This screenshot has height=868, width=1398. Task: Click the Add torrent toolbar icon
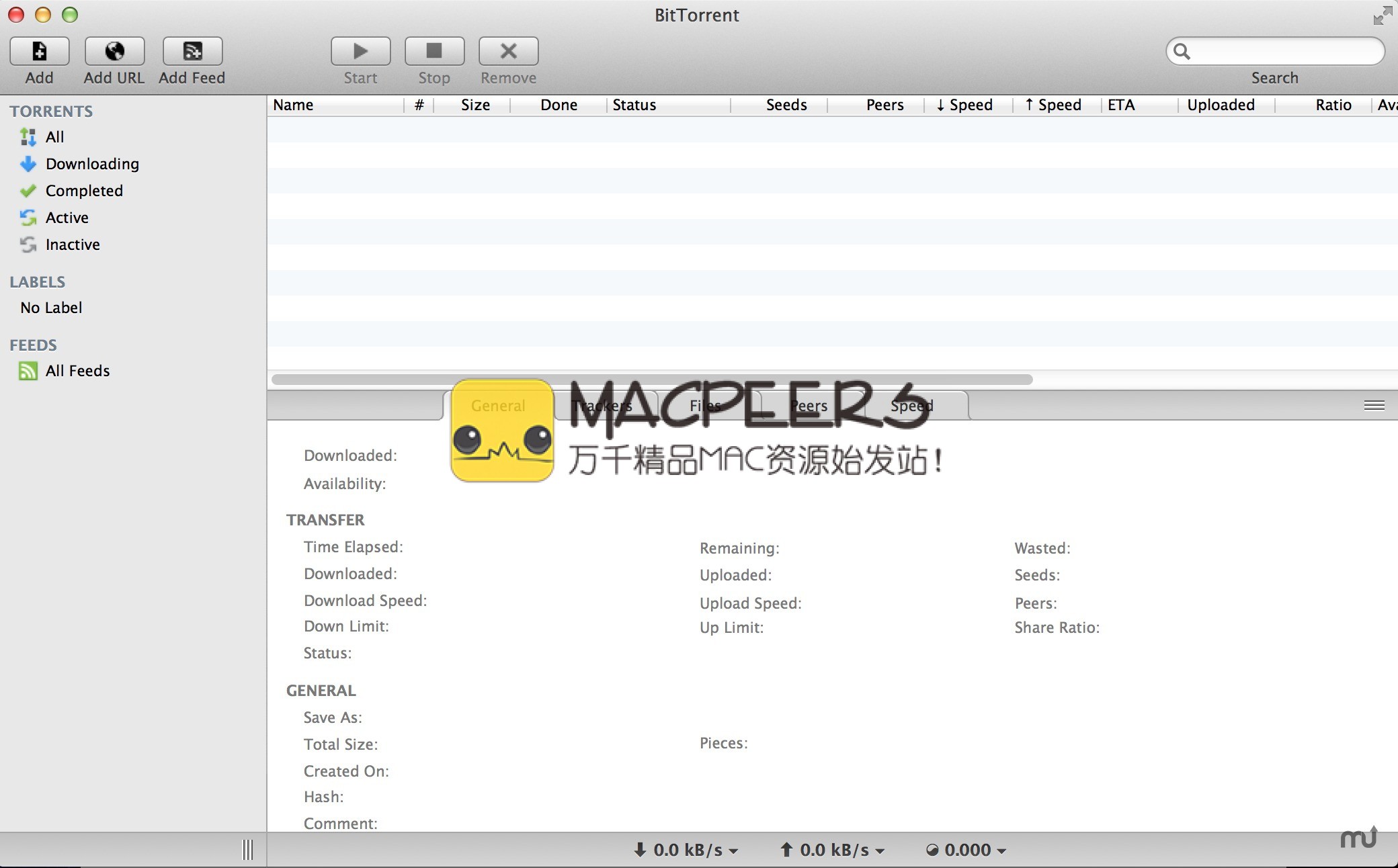[x=39, y=52]
